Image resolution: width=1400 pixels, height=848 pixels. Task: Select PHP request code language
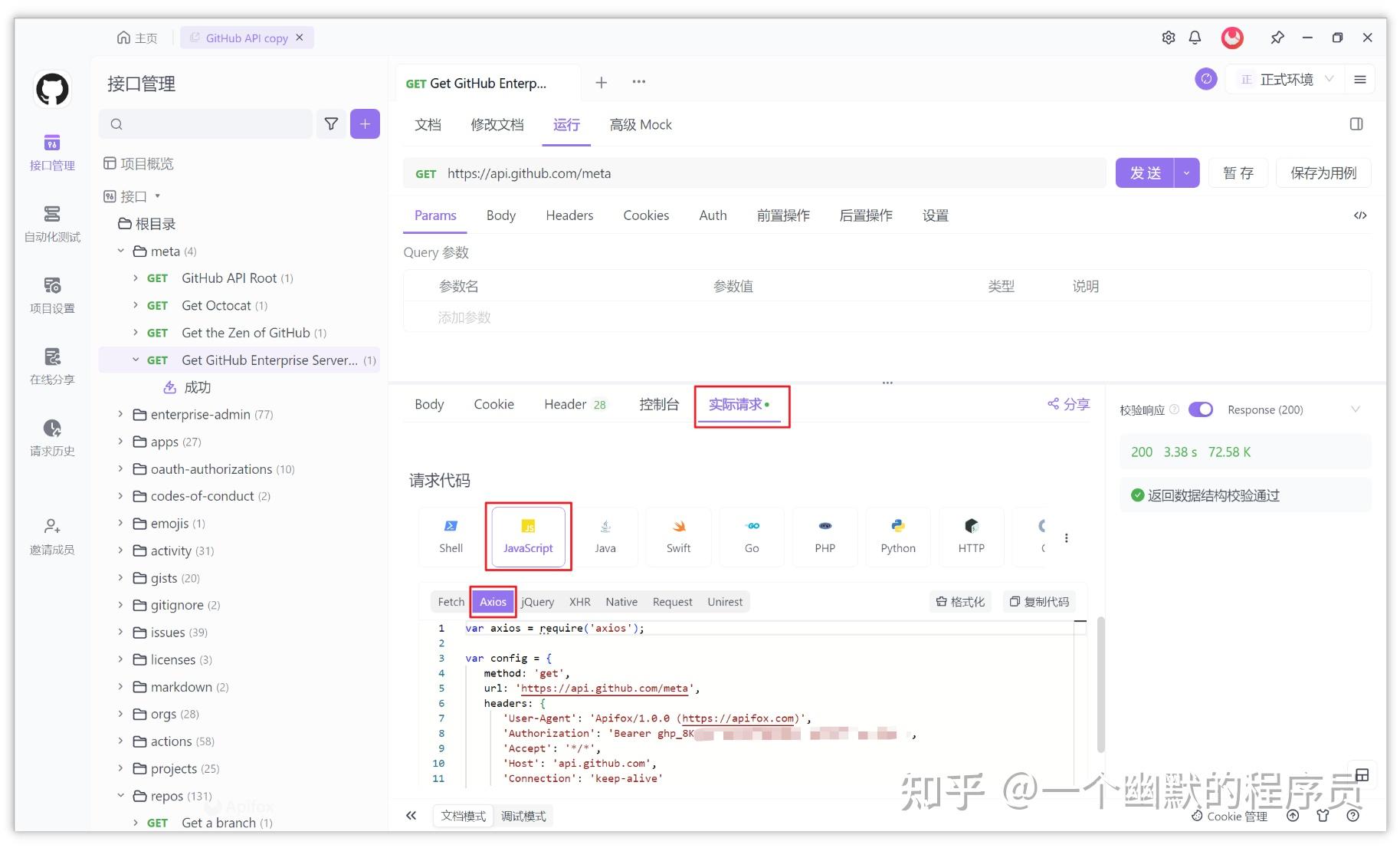[x=825, y=537]
